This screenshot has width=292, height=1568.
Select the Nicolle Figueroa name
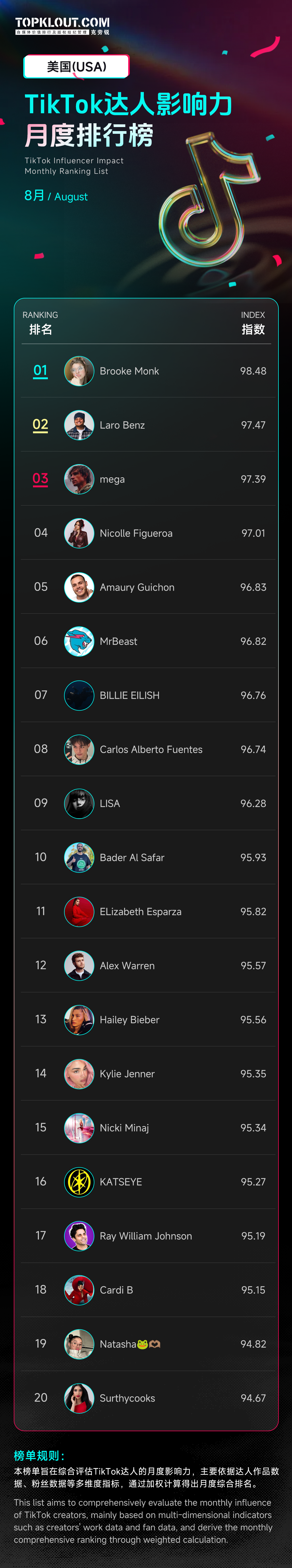click(136, 533)
